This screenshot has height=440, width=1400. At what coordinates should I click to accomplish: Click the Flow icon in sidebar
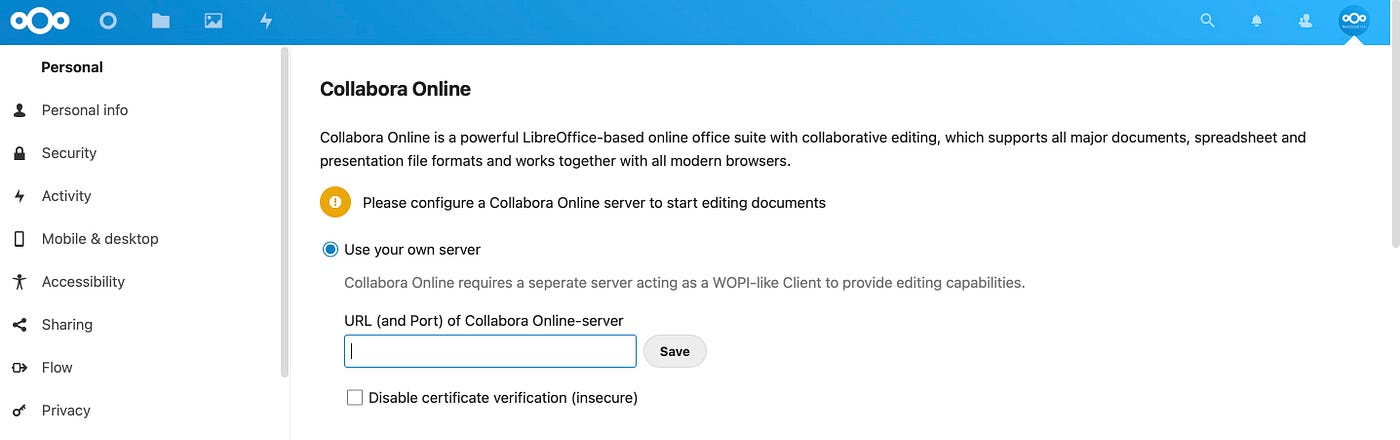pyautogui.click(x=19, y=368)
